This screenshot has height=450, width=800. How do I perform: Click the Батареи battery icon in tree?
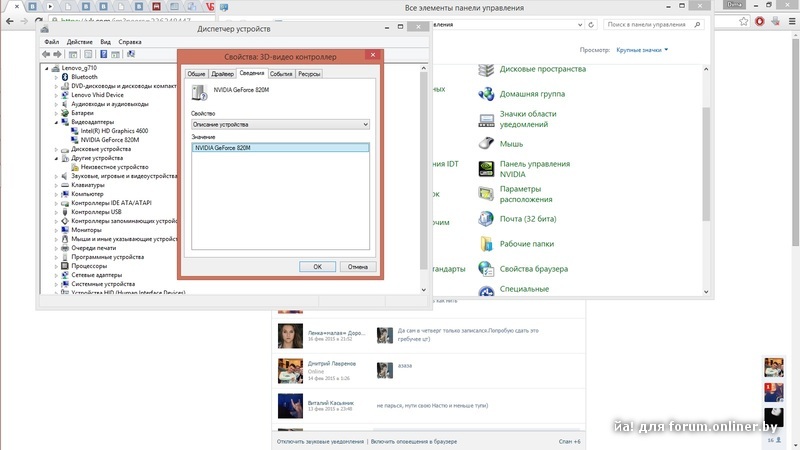[65, 113]
